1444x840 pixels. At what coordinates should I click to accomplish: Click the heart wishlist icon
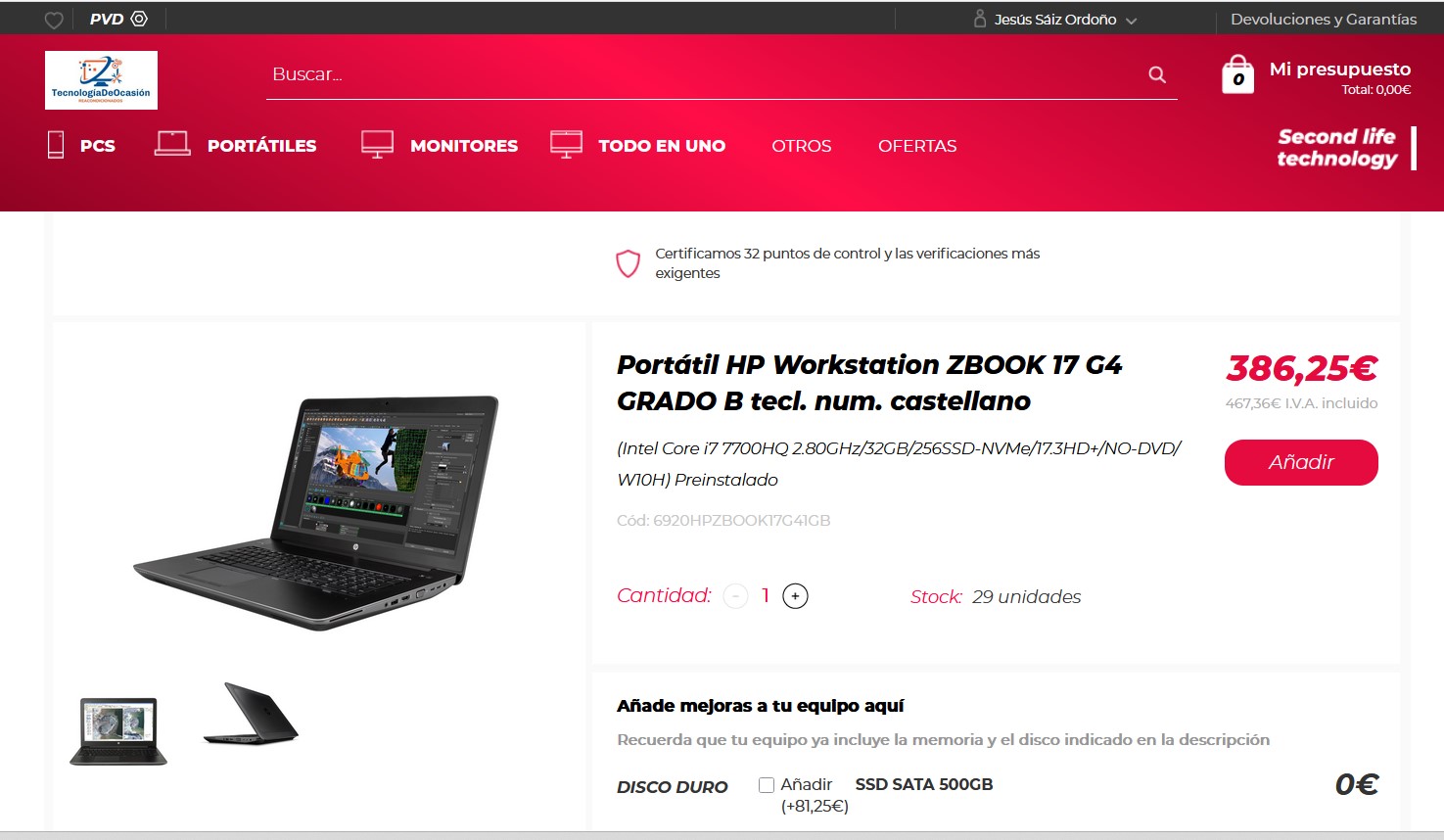[55, 20]
